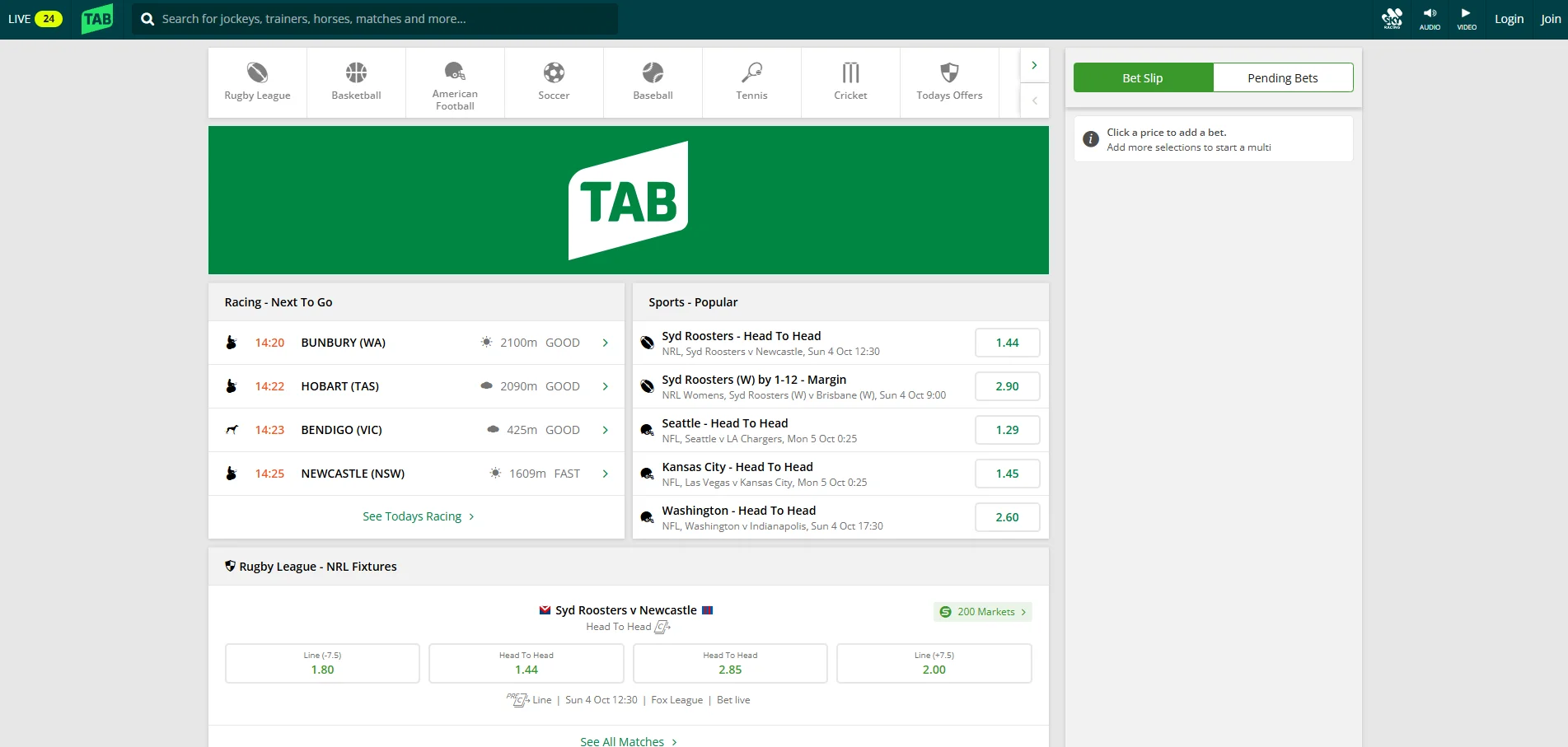Click Login in the header
The width and height of the screenshot is (1568, 747).
1509,19
